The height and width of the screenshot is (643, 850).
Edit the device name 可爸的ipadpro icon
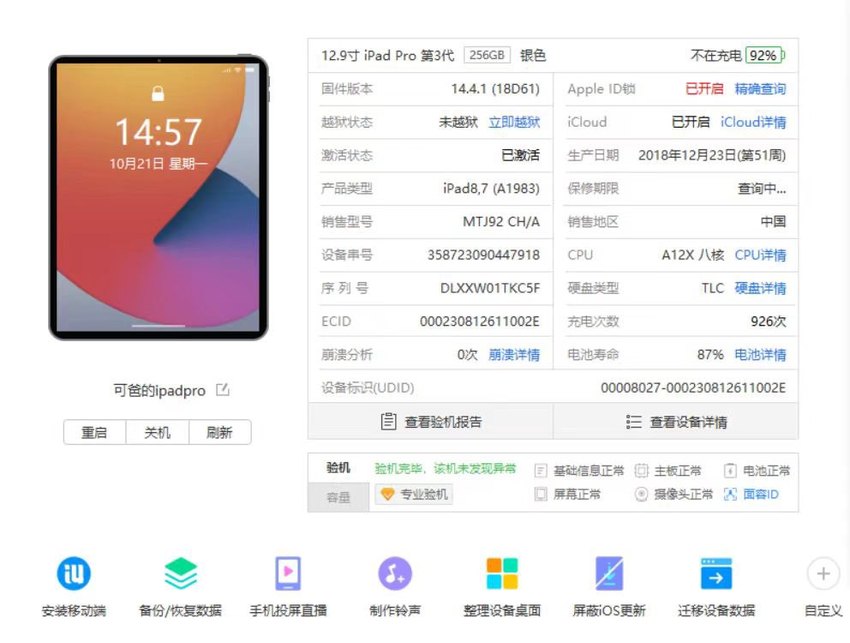[223, 390]
